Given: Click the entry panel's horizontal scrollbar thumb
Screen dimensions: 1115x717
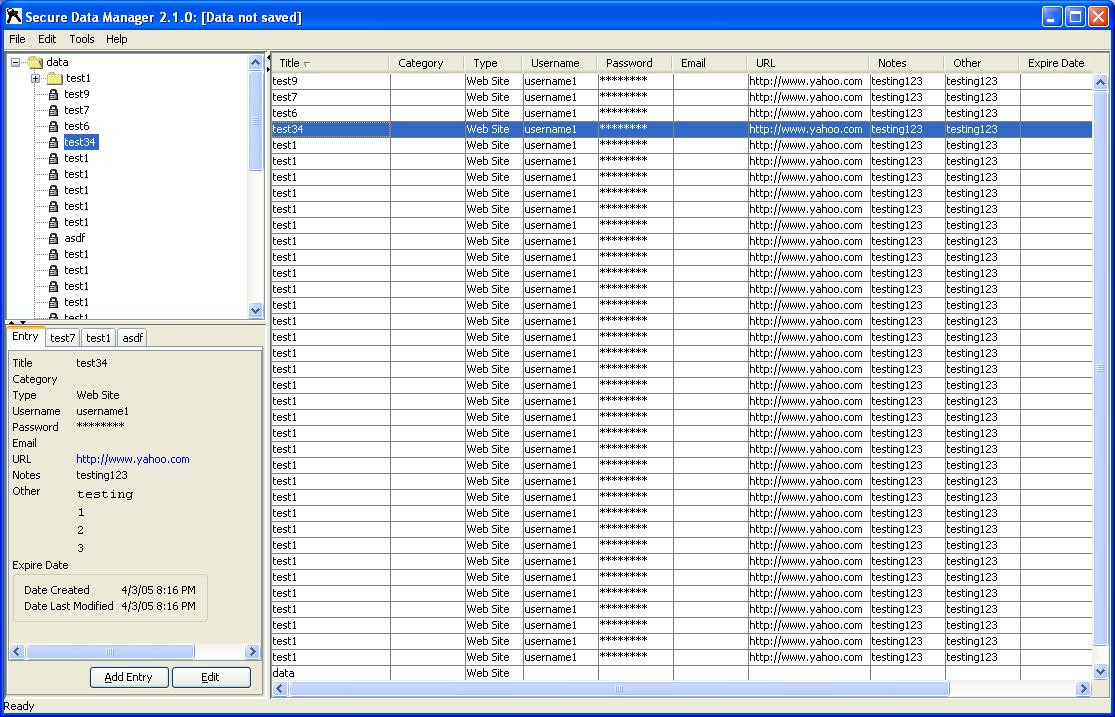Looking at the screenshot, I should point(110,651).
